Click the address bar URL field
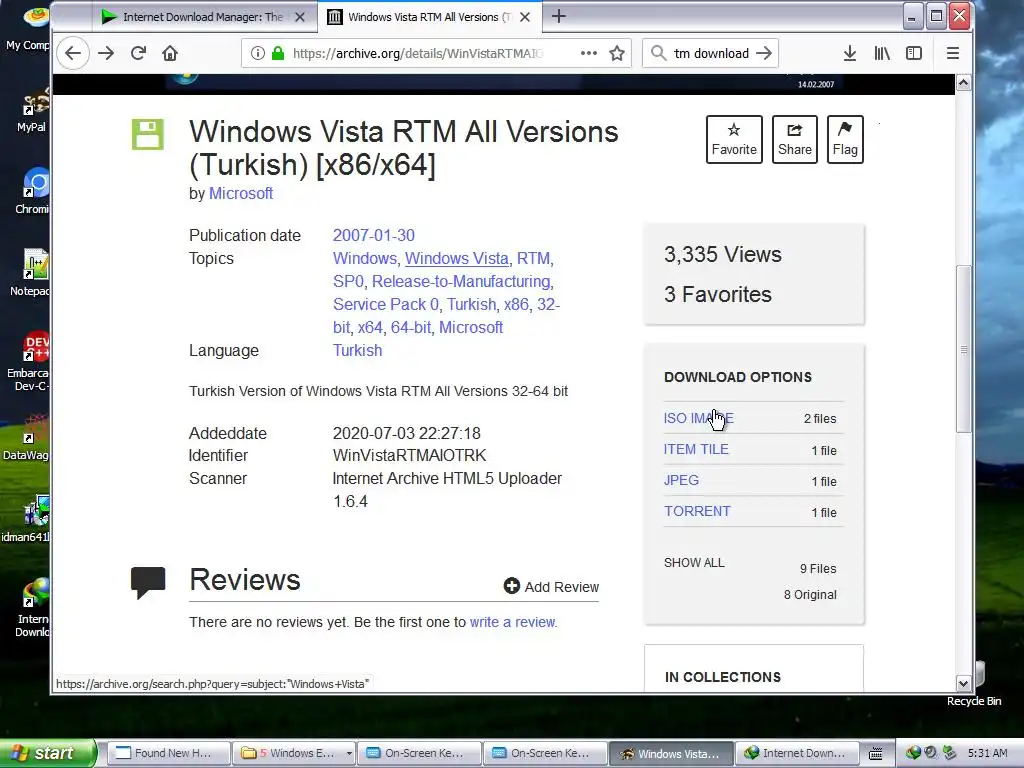Image resolution: width=1024 pixels, height=768 pixels. (x=418, y=54)
